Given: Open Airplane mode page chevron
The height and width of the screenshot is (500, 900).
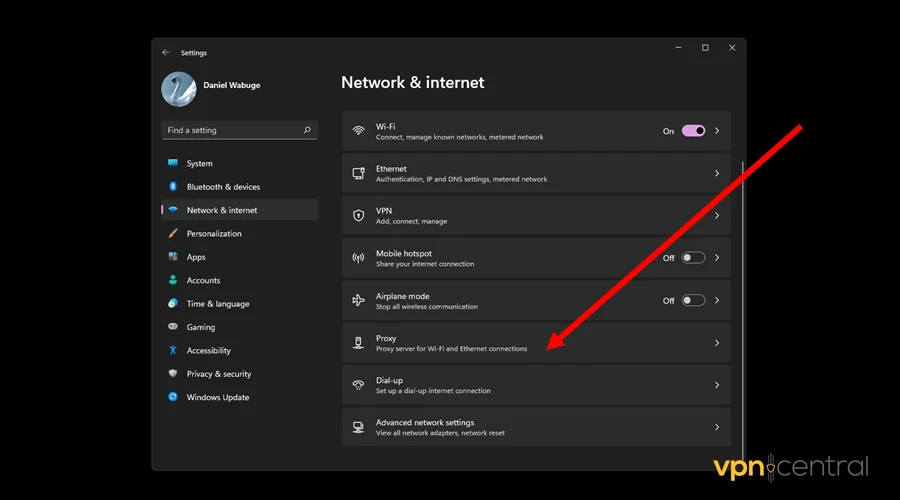Looking at the screenshot, I should pyautogui.click(x=717, y=300).
